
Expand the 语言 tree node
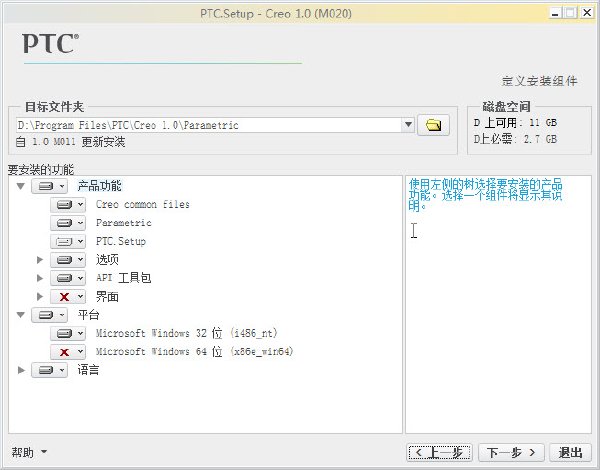[21, 370]
